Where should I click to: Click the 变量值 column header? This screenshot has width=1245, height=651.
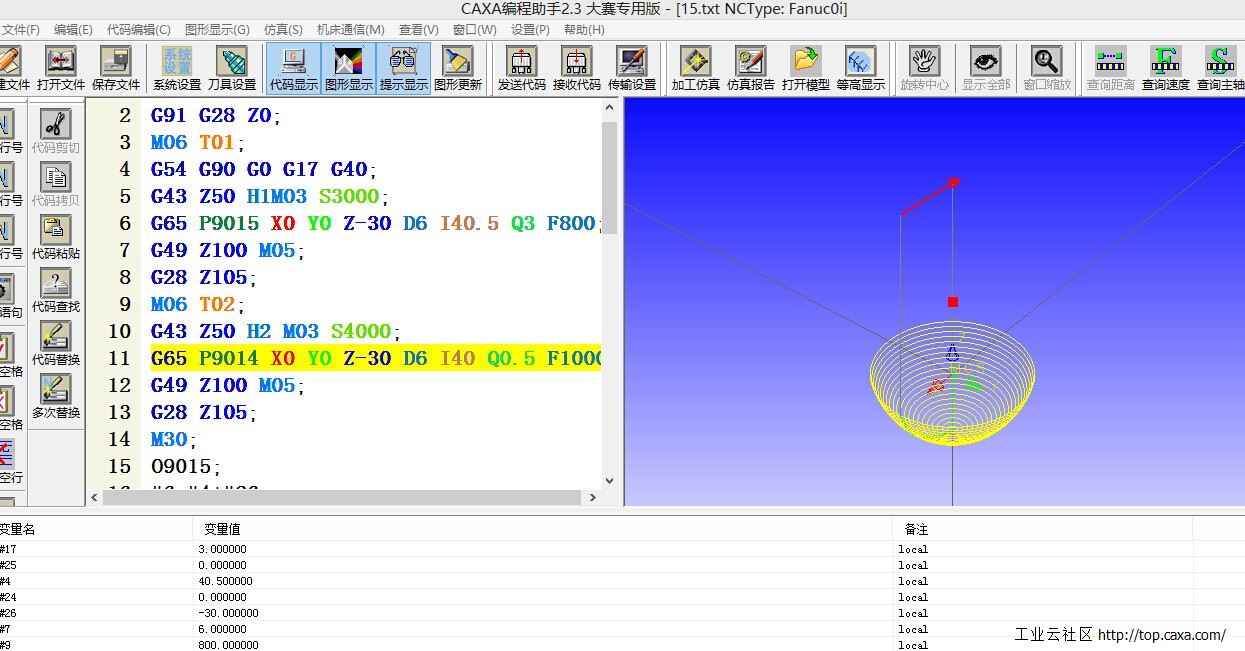[x=222, y=529]
